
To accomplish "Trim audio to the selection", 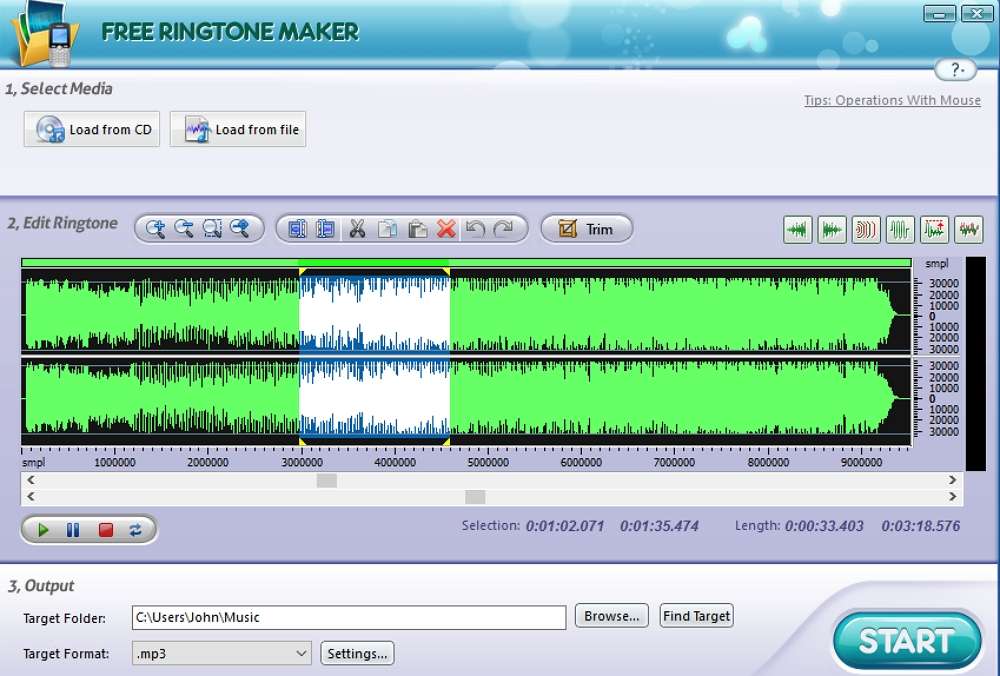I will pos(586,228).
